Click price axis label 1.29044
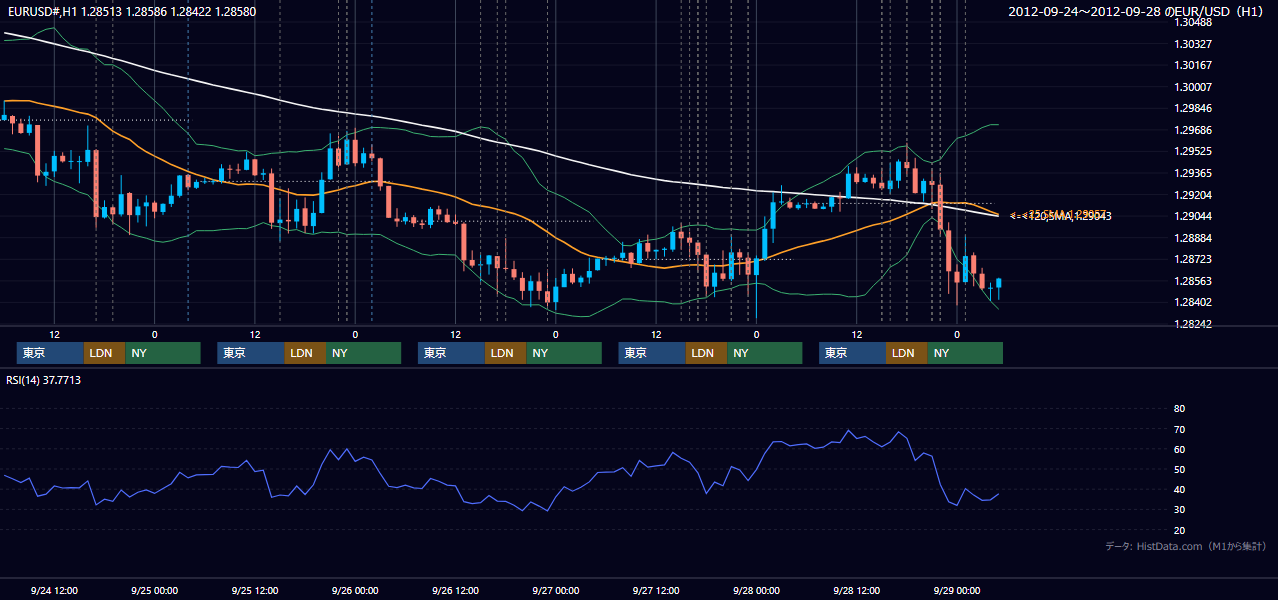The image size is (1278, 600). click(x=1193, y=217)
